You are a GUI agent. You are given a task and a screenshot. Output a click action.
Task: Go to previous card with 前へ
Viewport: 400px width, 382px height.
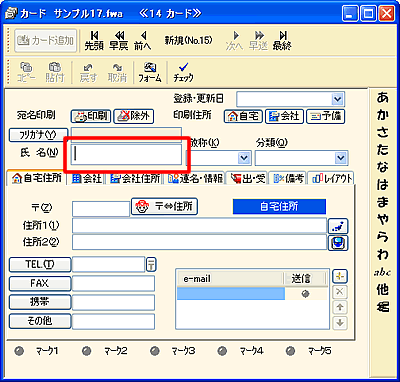tap(142, 41)
